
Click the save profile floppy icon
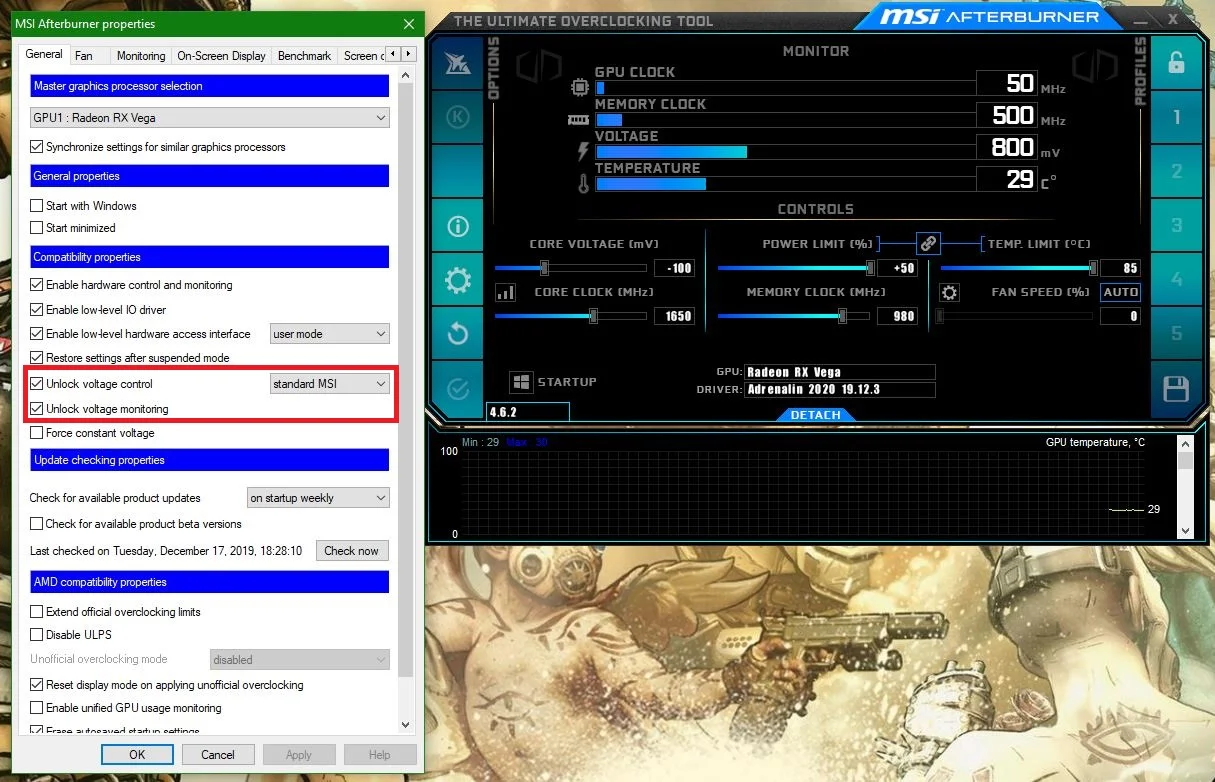(1177, 389)
